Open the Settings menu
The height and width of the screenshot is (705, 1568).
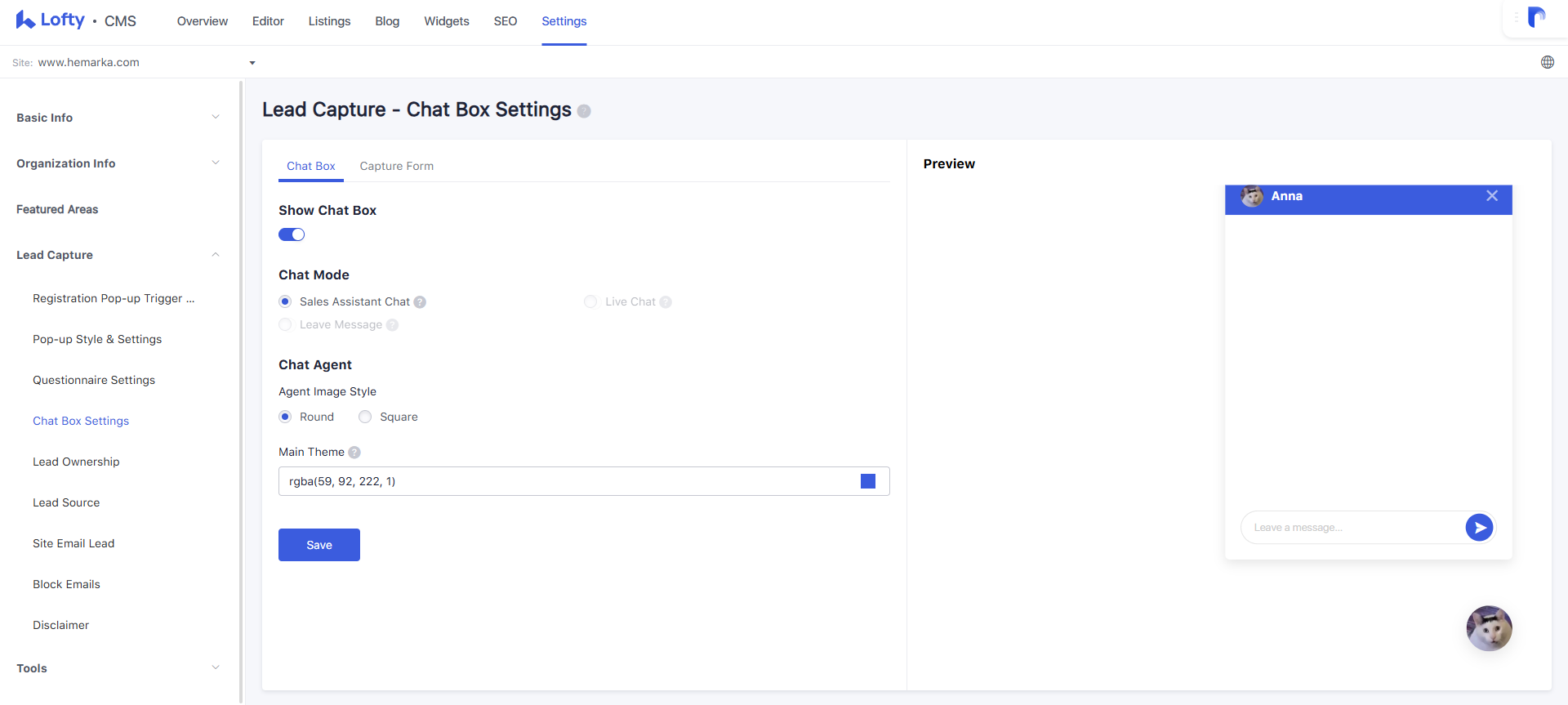[x=564, y=21]
